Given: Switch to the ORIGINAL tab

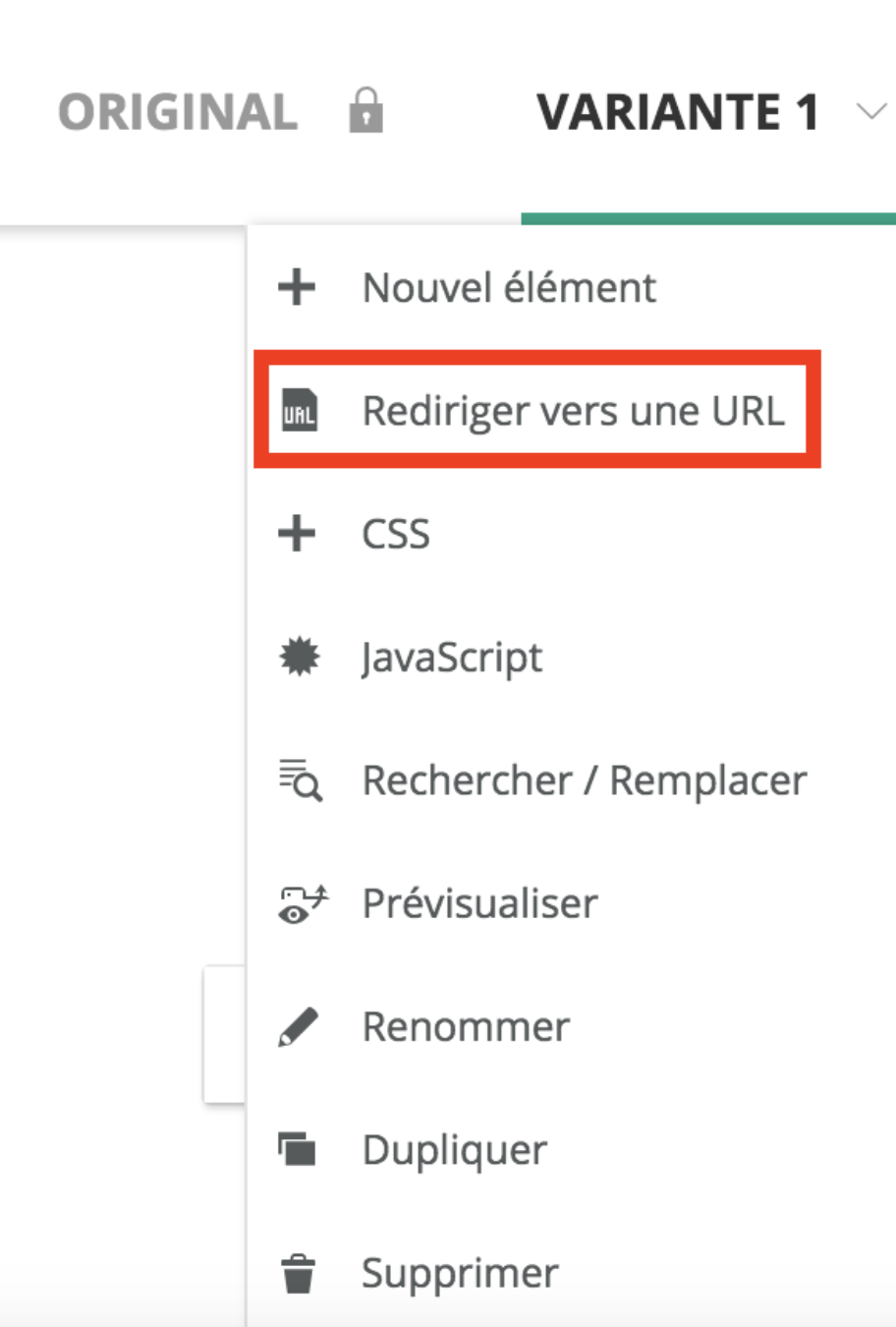Looking at the screenshot, I should [178, 111].
